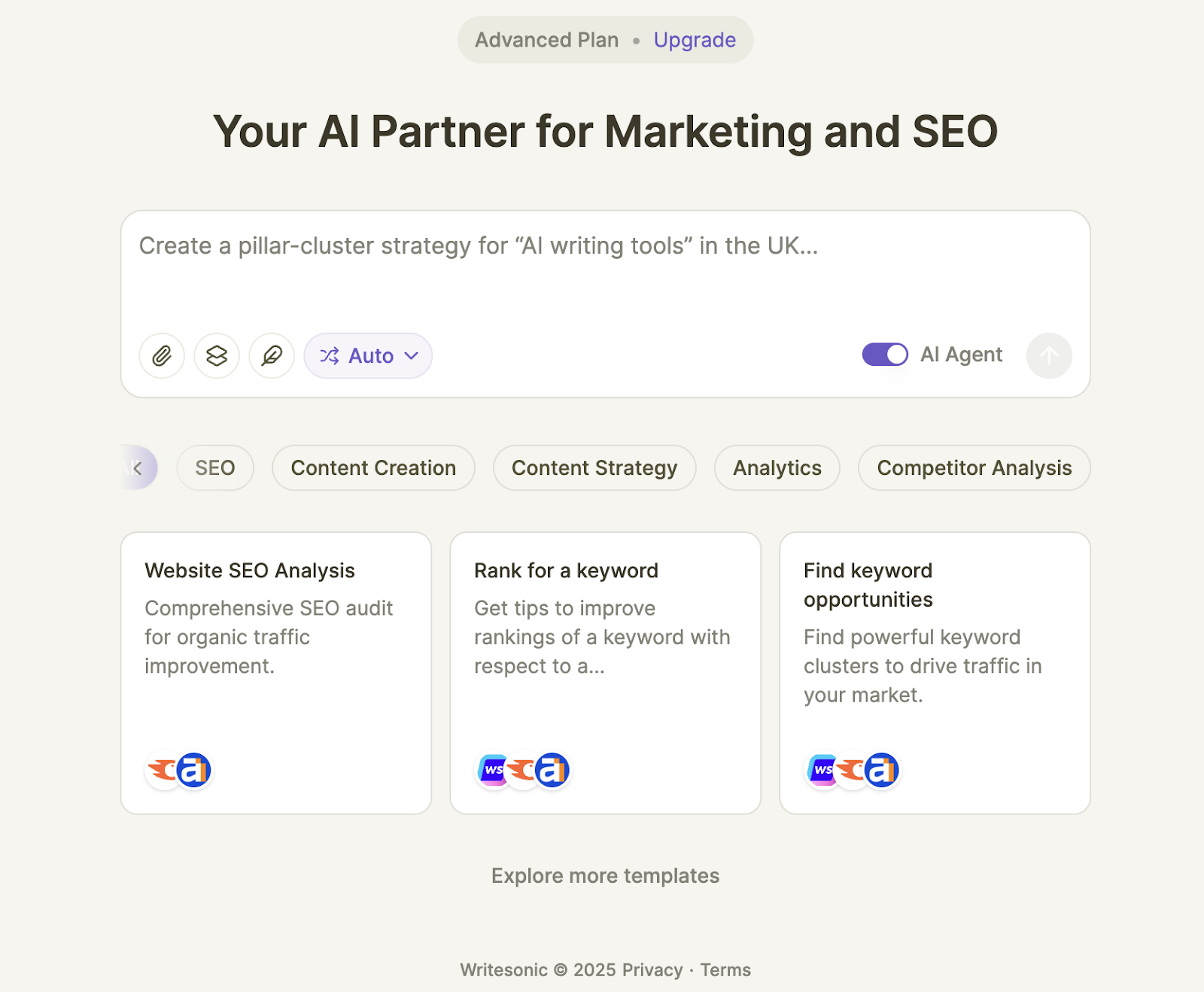Select the Content Creation category
Image resolution: width=1204 pixels, height=992 pixels.
(x=373, y=468)
